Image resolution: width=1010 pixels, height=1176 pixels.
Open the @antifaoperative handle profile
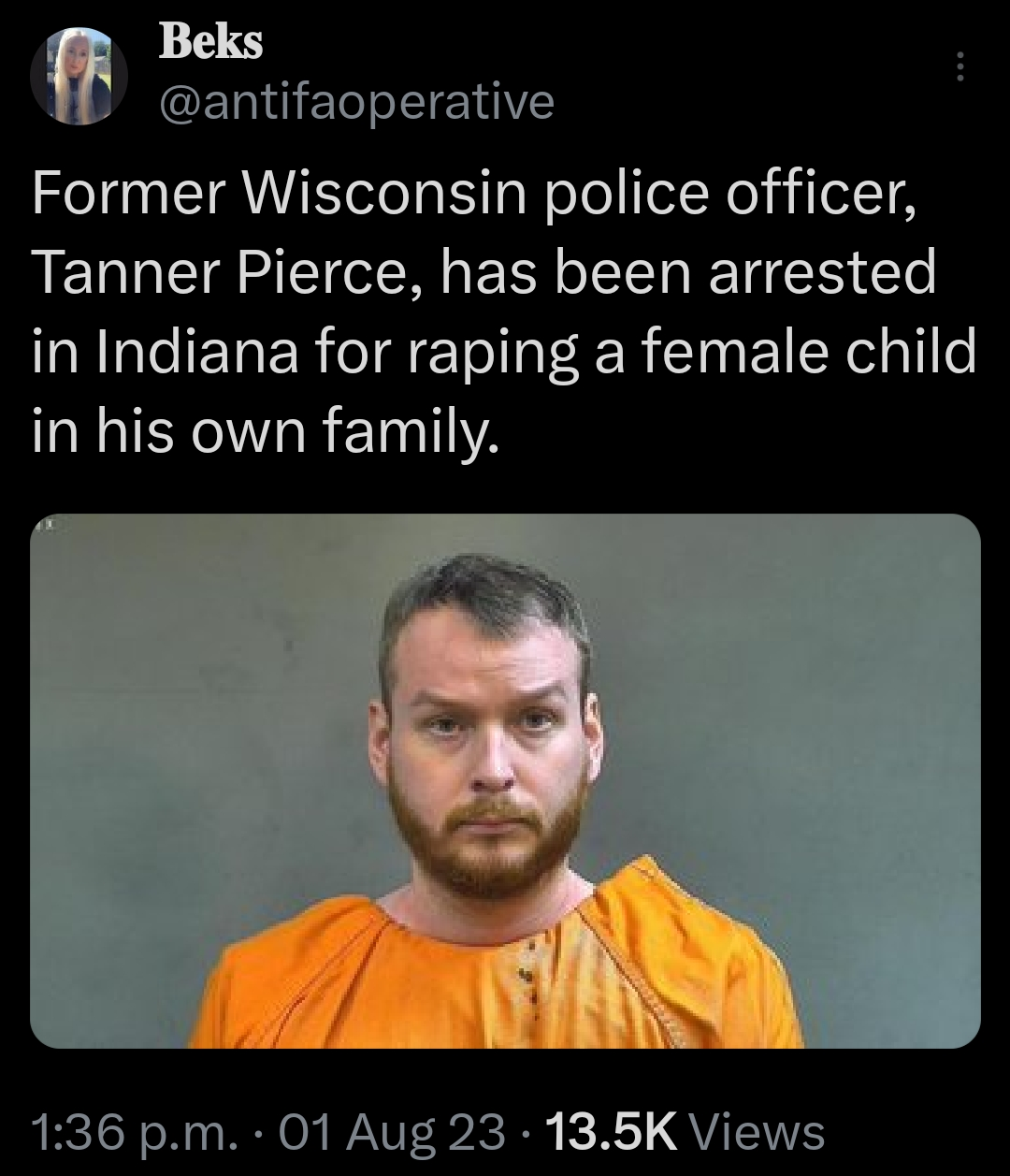pos(357,103)
